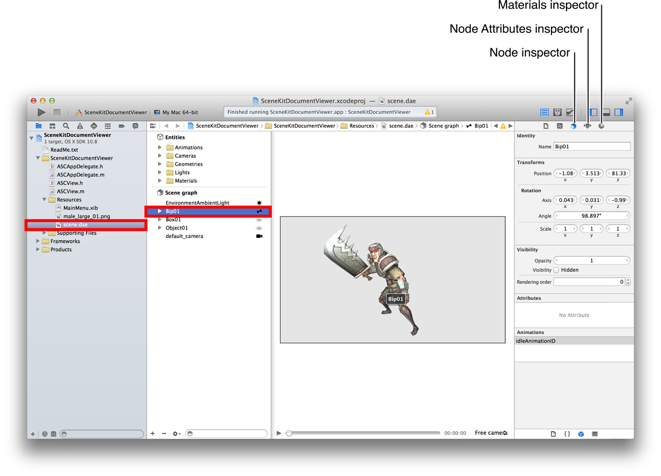The width and height of the screenshot is (661, 476).
Task: Open the Materials inspector tab
Action: pos(601,126)
